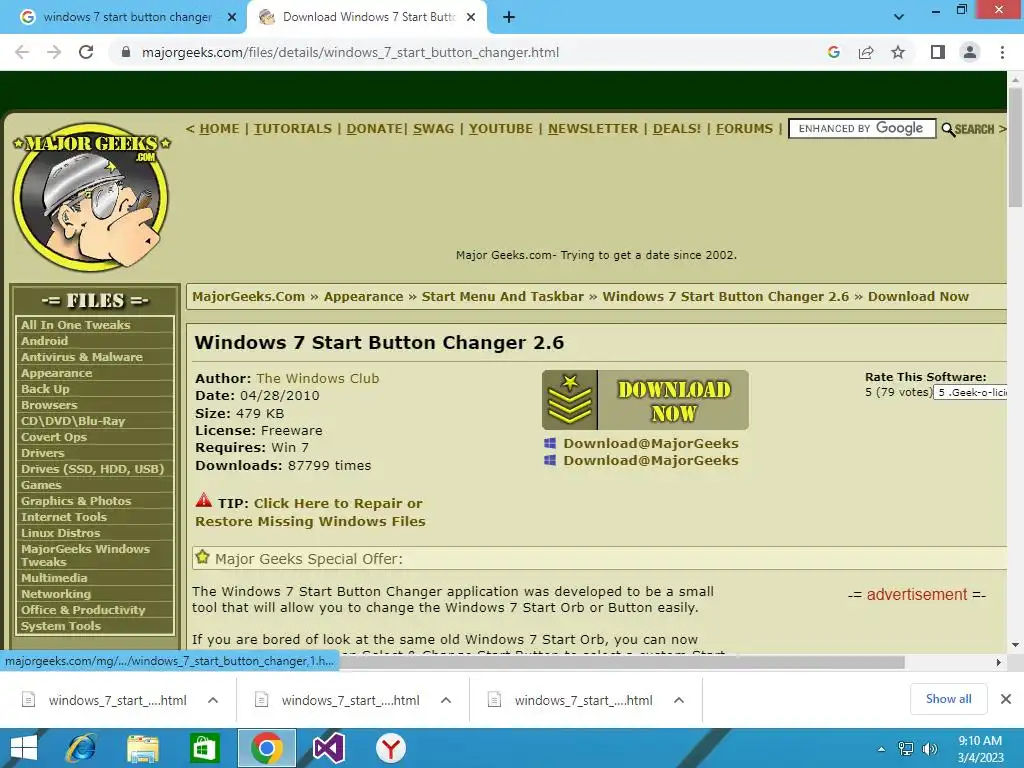Click the network tray icon

pyautogui.click(x=906, y=749)
